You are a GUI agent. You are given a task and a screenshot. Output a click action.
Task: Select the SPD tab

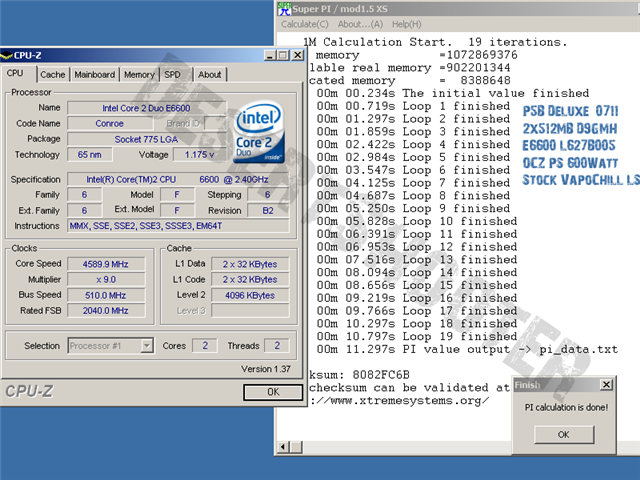click(x=173, y=75)
